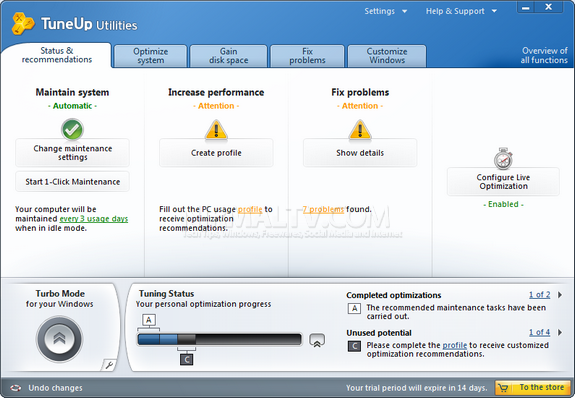
Task: Click the shopping cart icon in the status bar
Action: pyautogui.click(x=503, y=388)
